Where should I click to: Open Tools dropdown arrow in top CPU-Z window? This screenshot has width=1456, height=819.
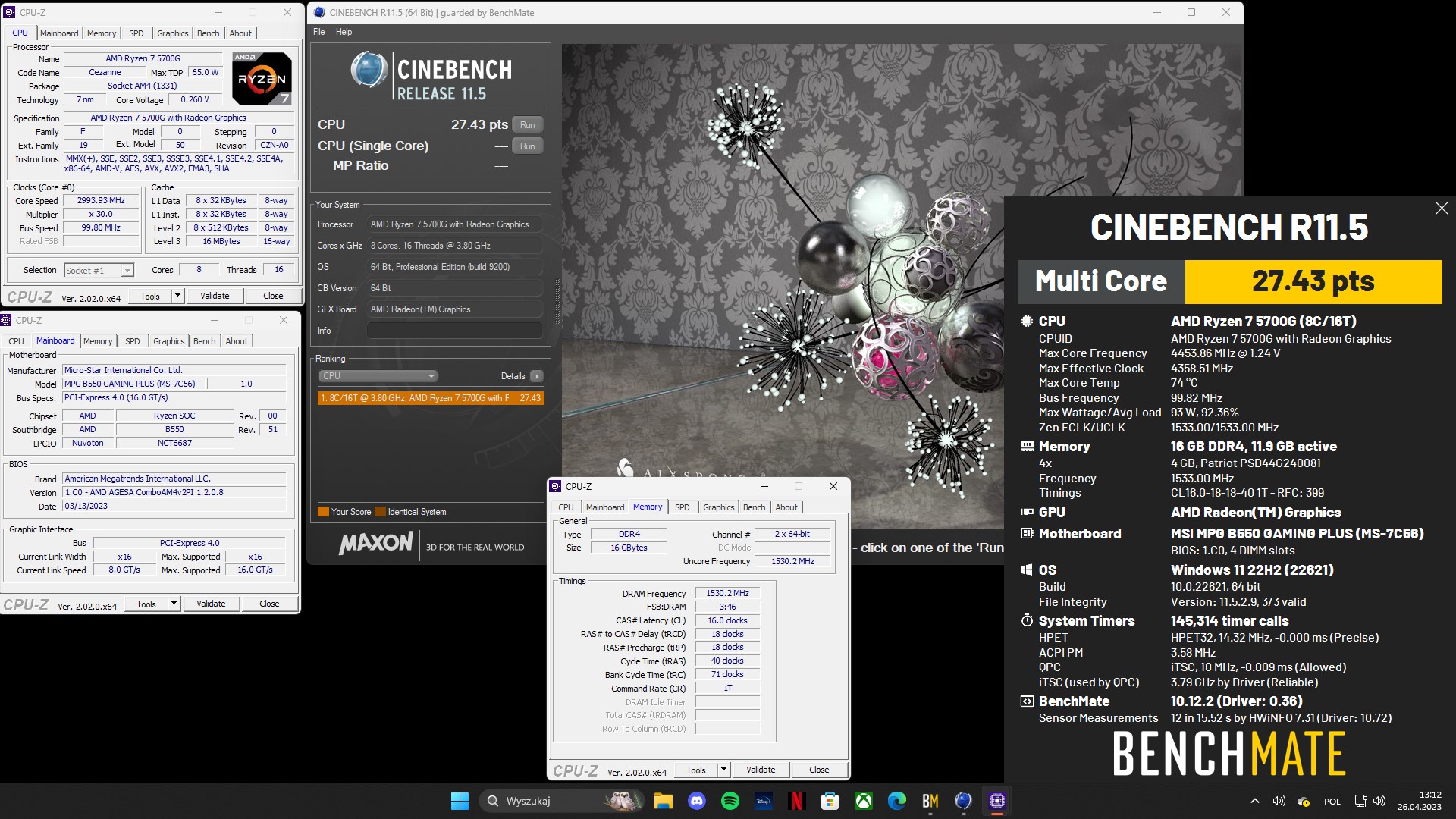[x=178, y=296]
